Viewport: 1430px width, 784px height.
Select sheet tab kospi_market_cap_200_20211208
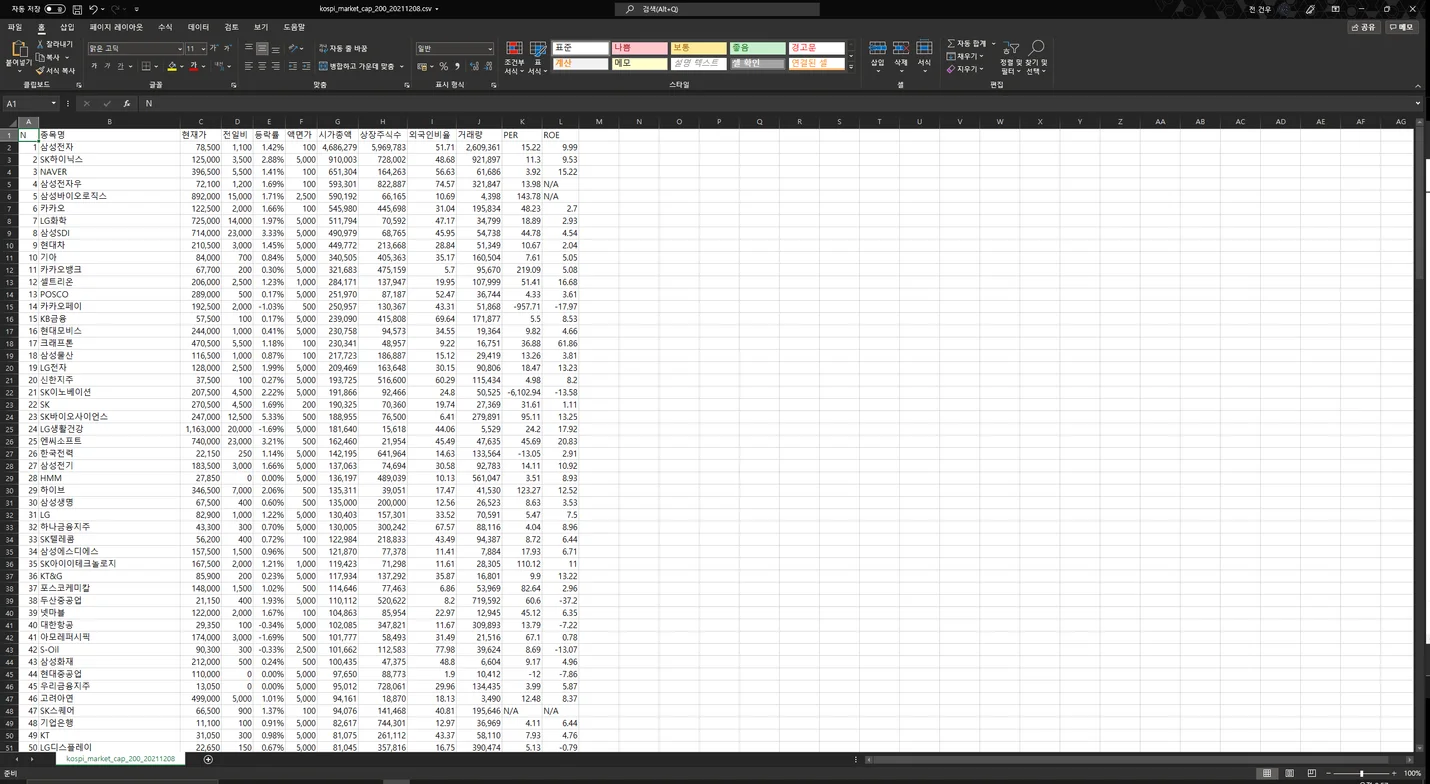[121, 759]
